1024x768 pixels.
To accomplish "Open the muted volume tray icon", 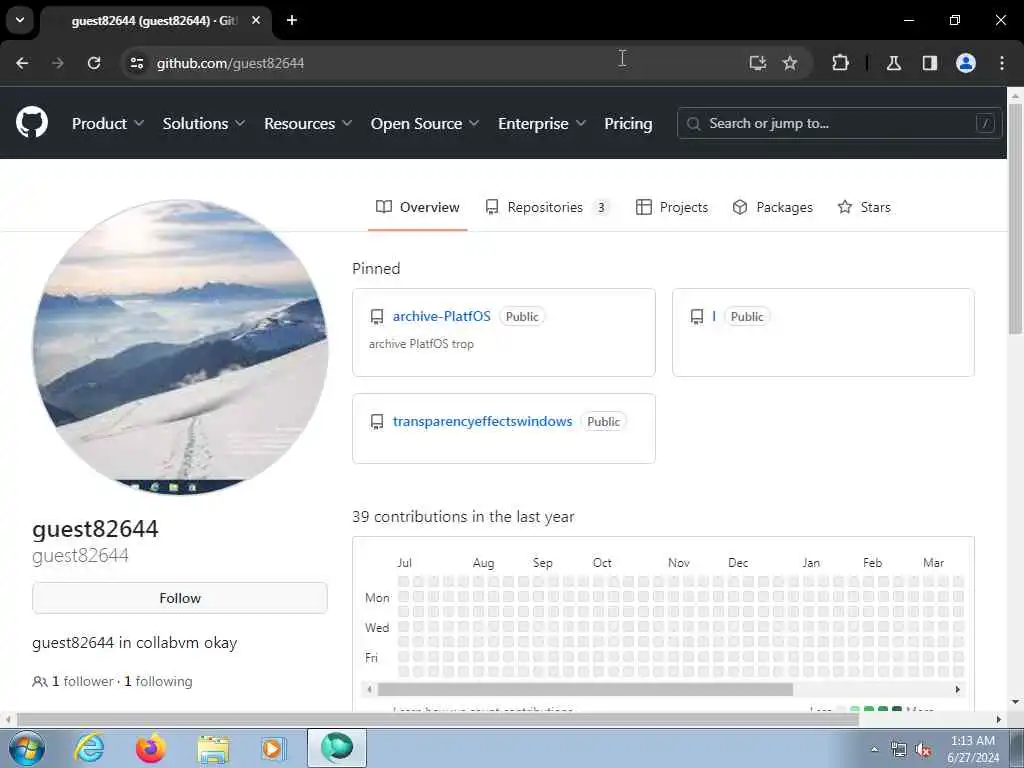I will pos(923,750).
